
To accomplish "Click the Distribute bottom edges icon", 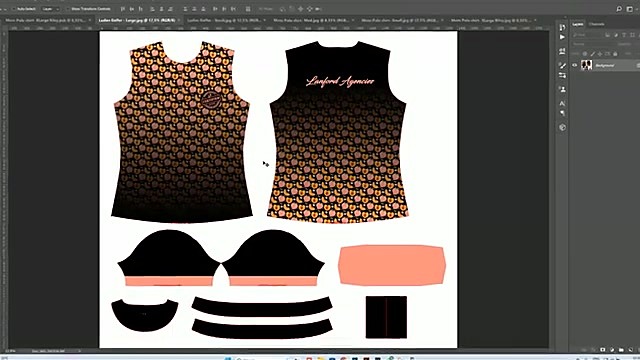I will [x=203, y=9].
